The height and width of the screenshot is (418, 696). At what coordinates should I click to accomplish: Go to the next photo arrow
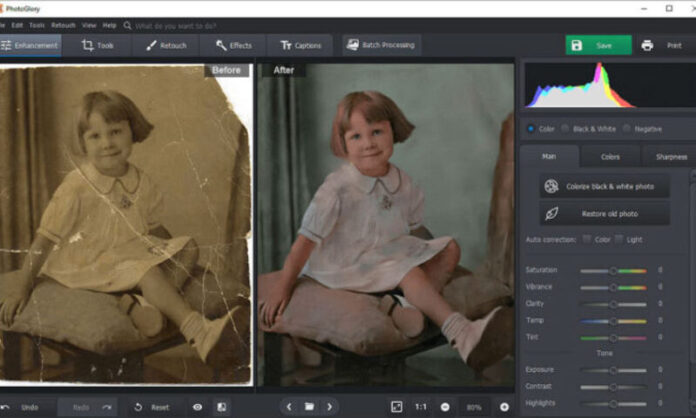pos(331,407)
